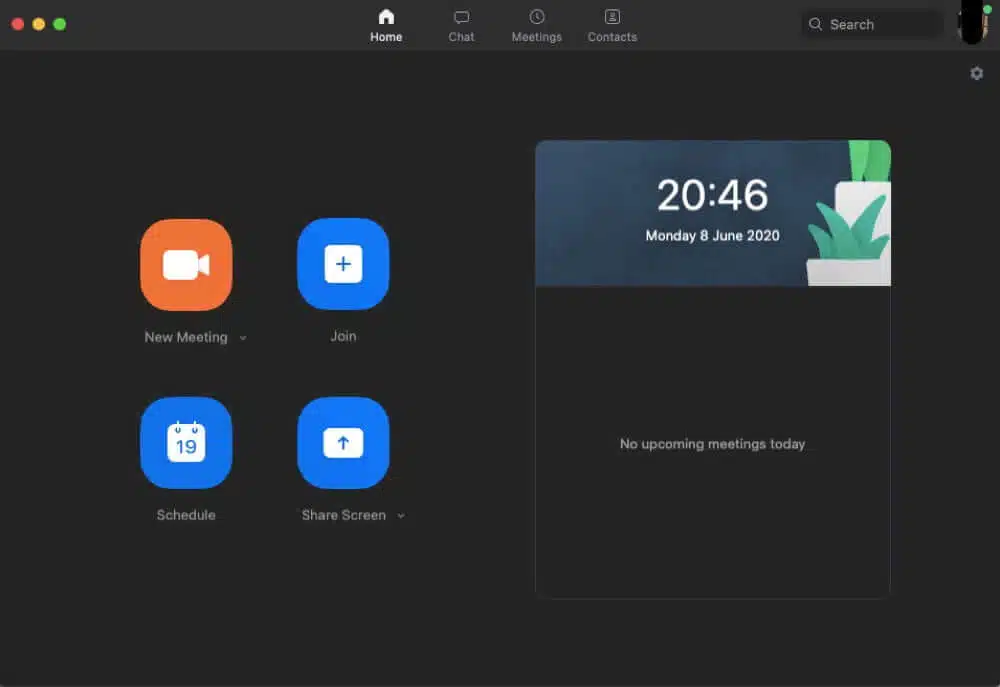Image resolution: width=1000 pixels, height=687 pixels.
Task: Open Zoom settings with the gear icon
Action: [x=977, y=73]
